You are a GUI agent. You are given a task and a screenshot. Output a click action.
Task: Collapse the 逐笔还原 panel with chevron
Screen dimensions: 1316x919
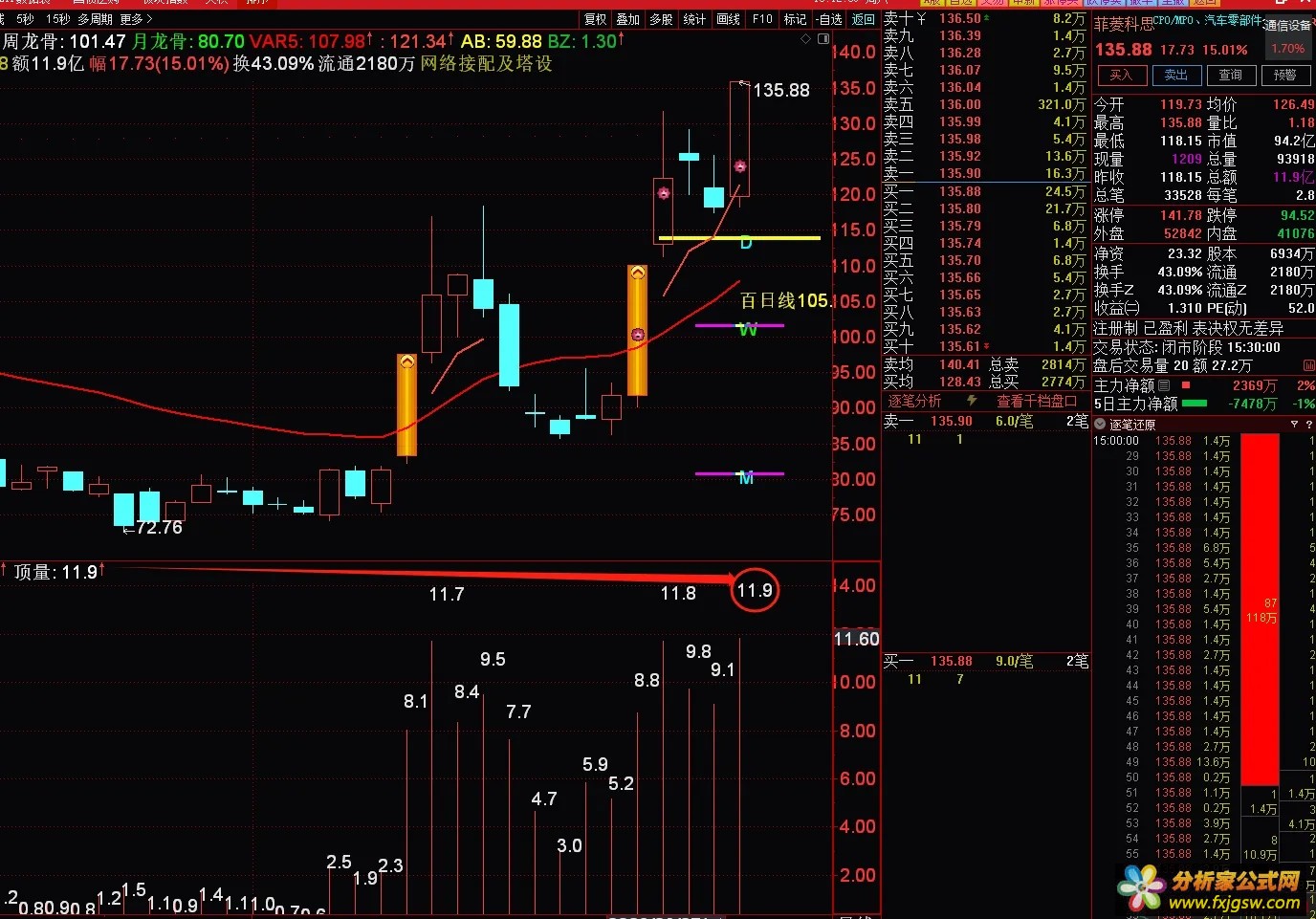point(1100,424)
